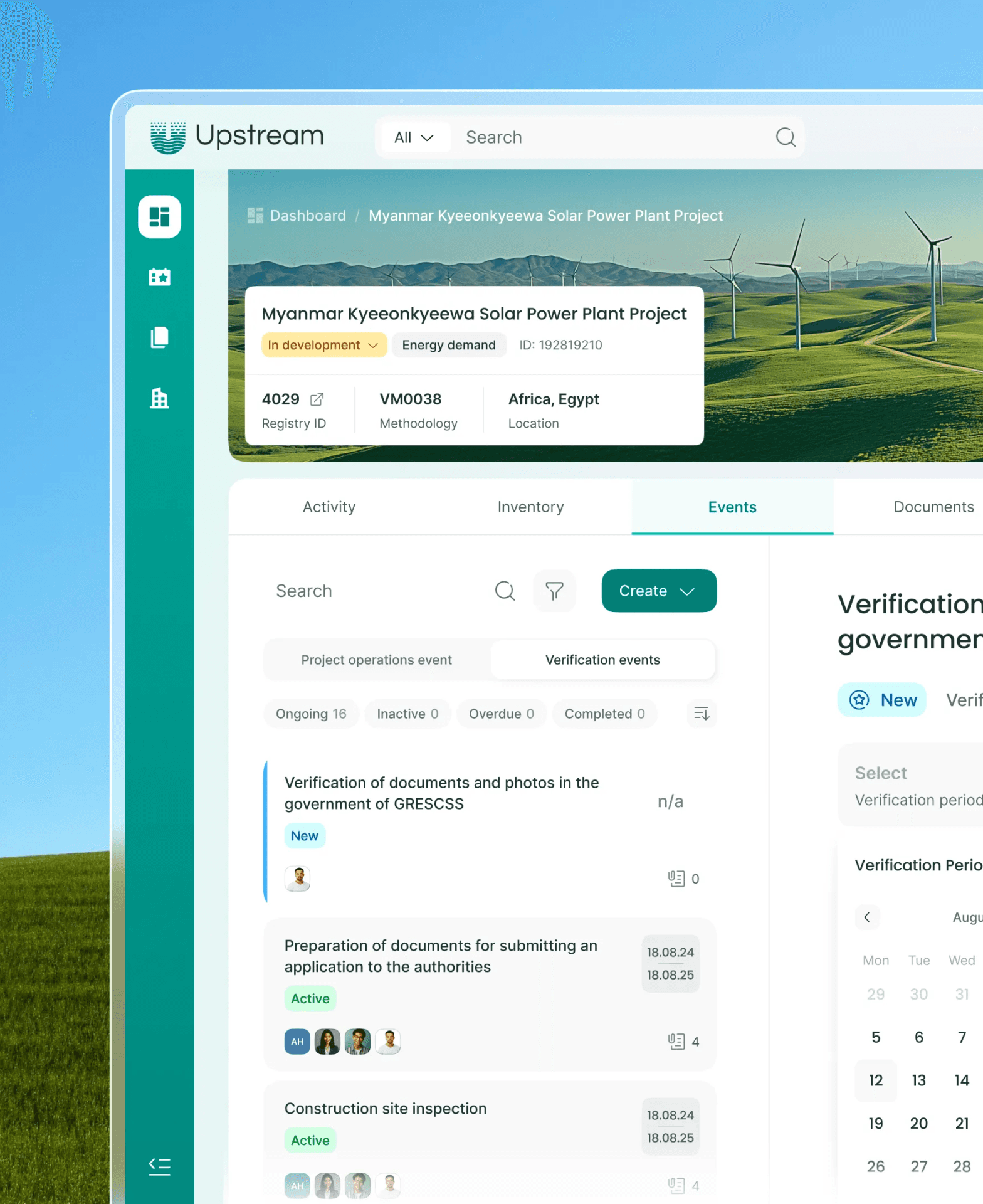Click assignee avatar on GRESCSS verification event

click(x=298, y=879)
